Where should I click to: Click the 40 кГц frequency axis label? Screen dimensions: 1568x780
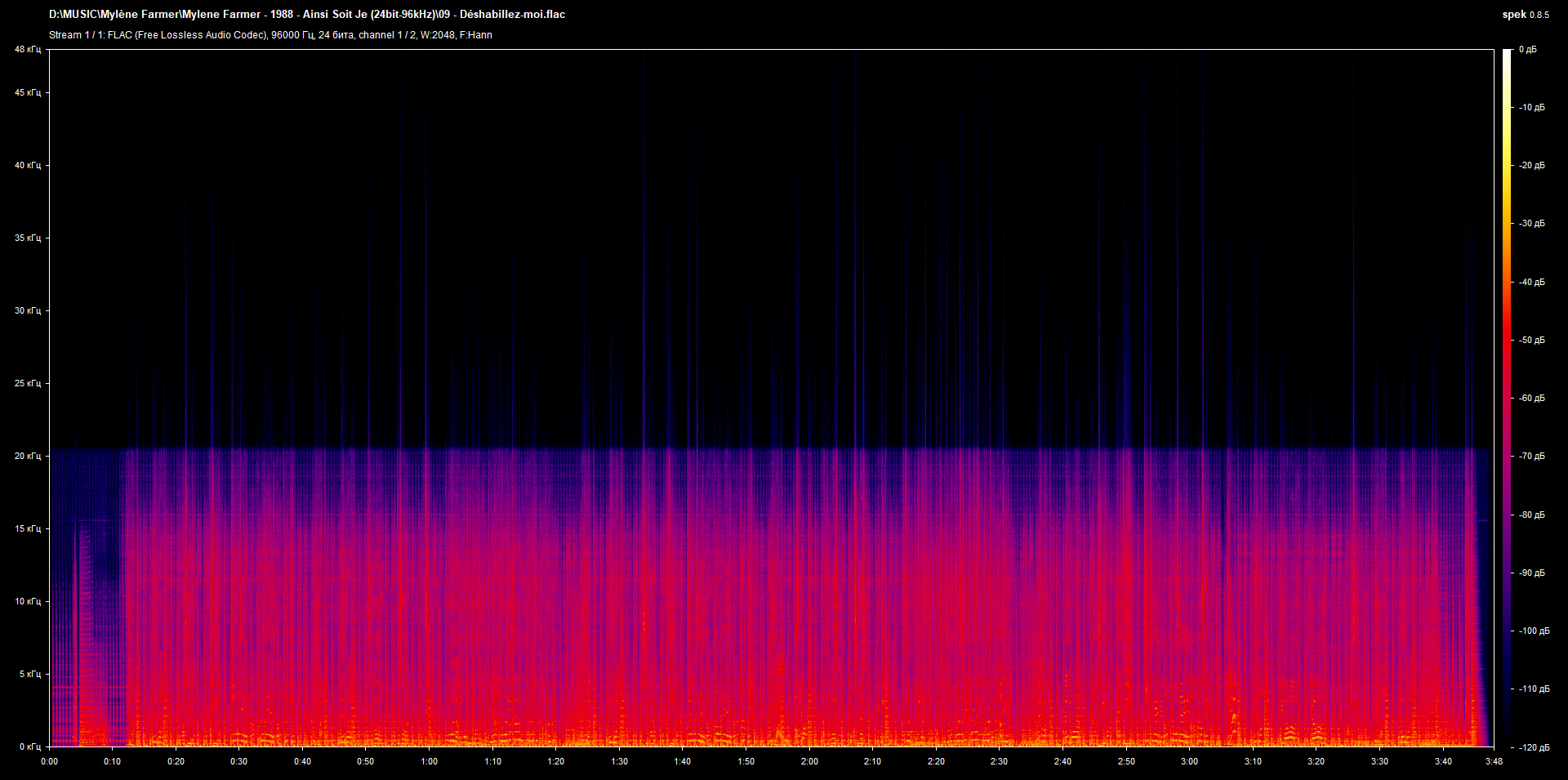click(x=28, y=166)
